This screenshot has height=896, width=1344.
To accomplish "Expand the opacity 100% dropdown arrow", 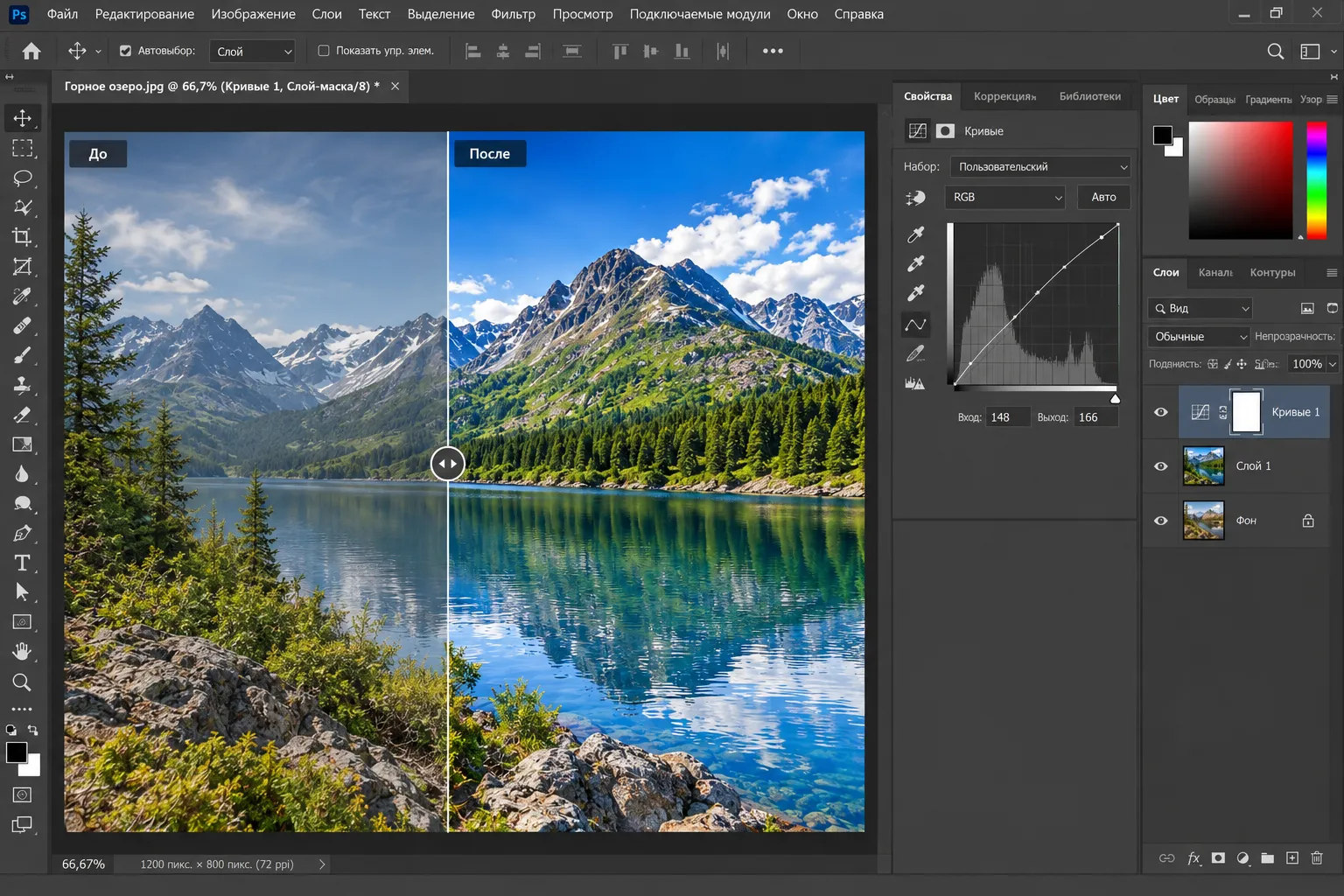I will point(1333,364).
